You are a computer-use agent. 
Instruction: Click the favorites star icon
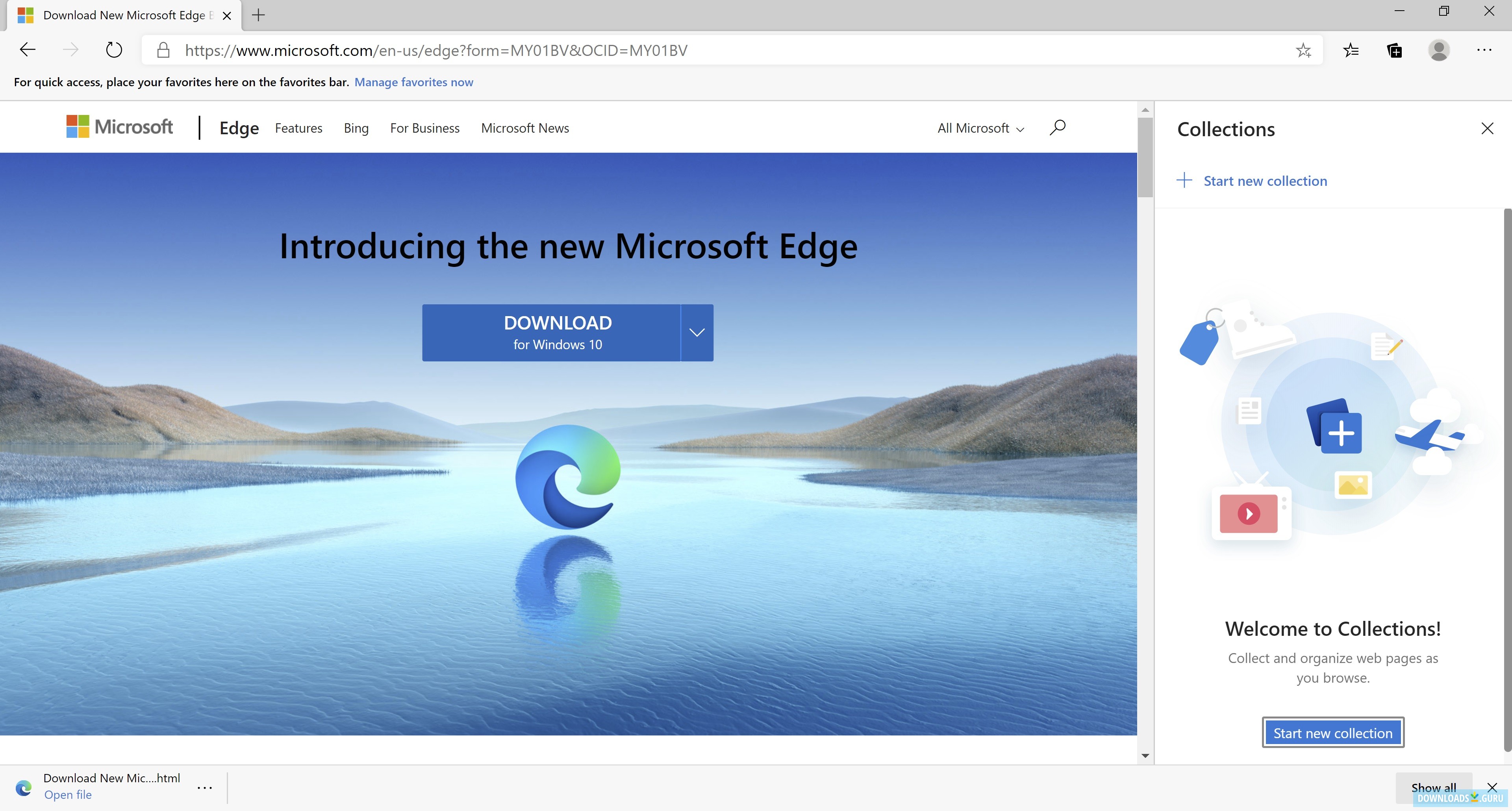tap(1304, 50)
